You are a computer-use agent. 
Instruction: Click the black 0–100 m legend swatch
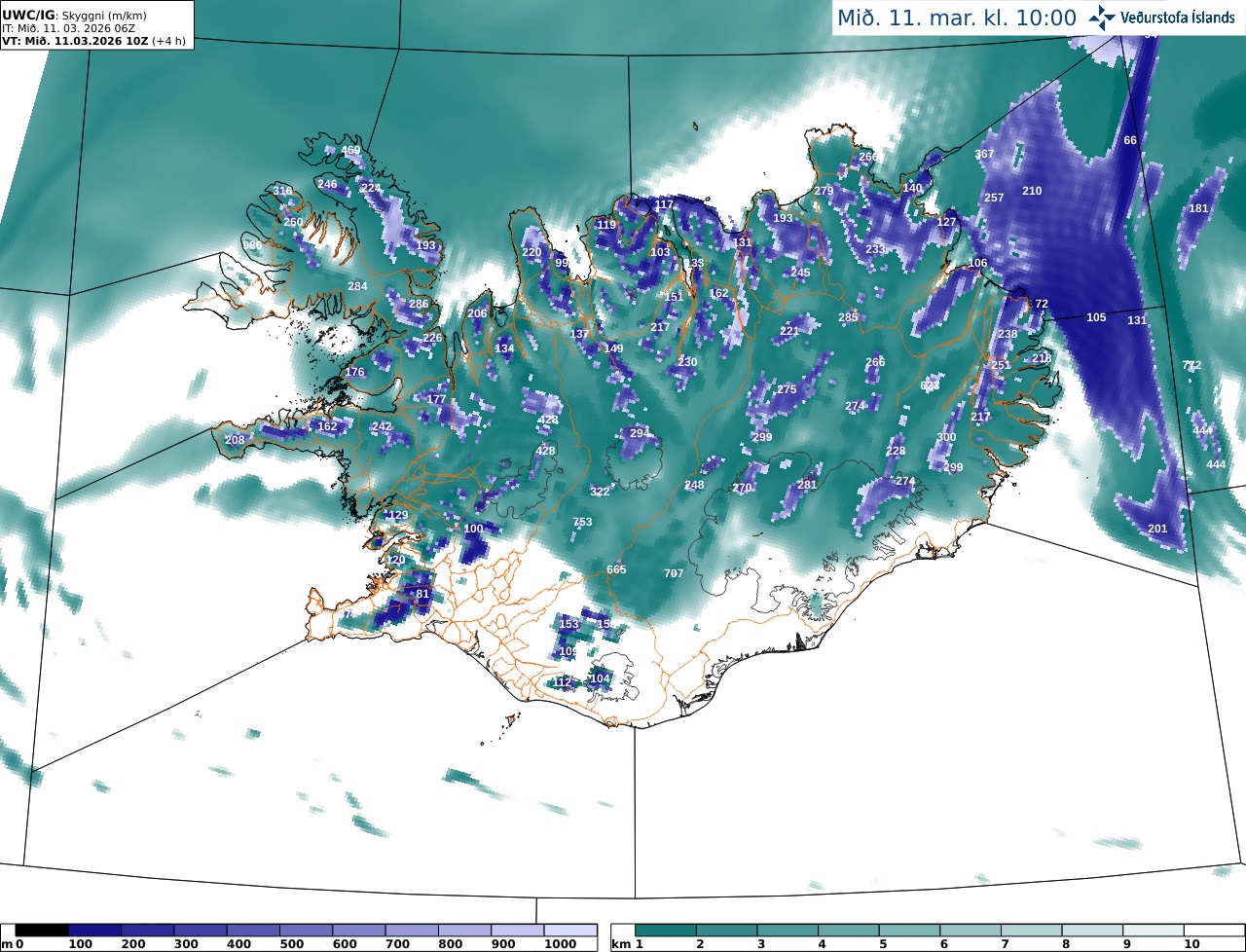pyautogui.click(x=42, y=931)
